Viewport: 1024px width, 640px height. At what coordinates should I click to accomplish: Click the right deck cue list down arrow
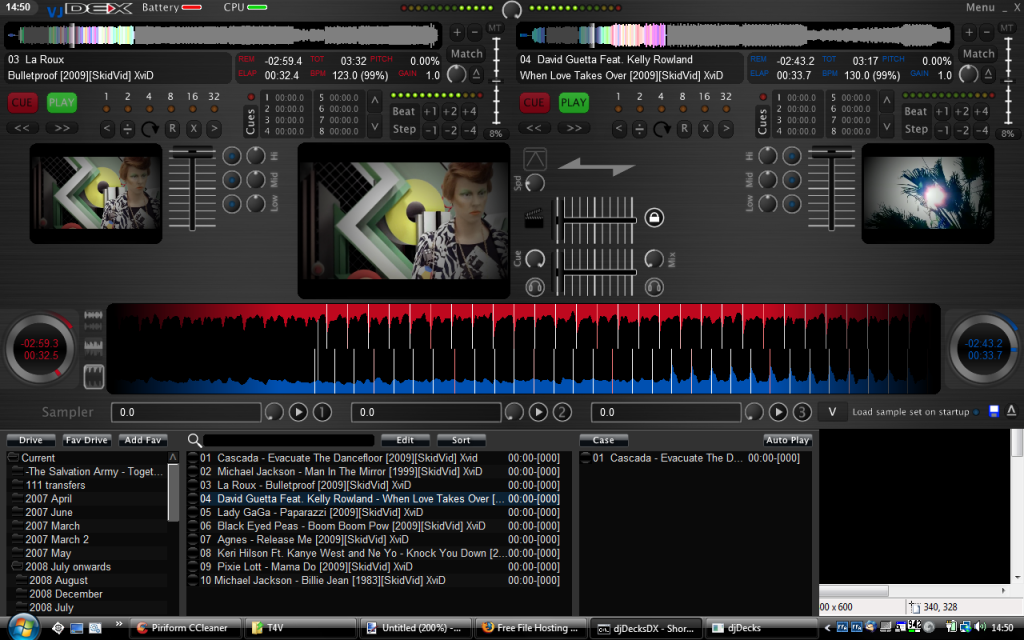pos(887,126)
